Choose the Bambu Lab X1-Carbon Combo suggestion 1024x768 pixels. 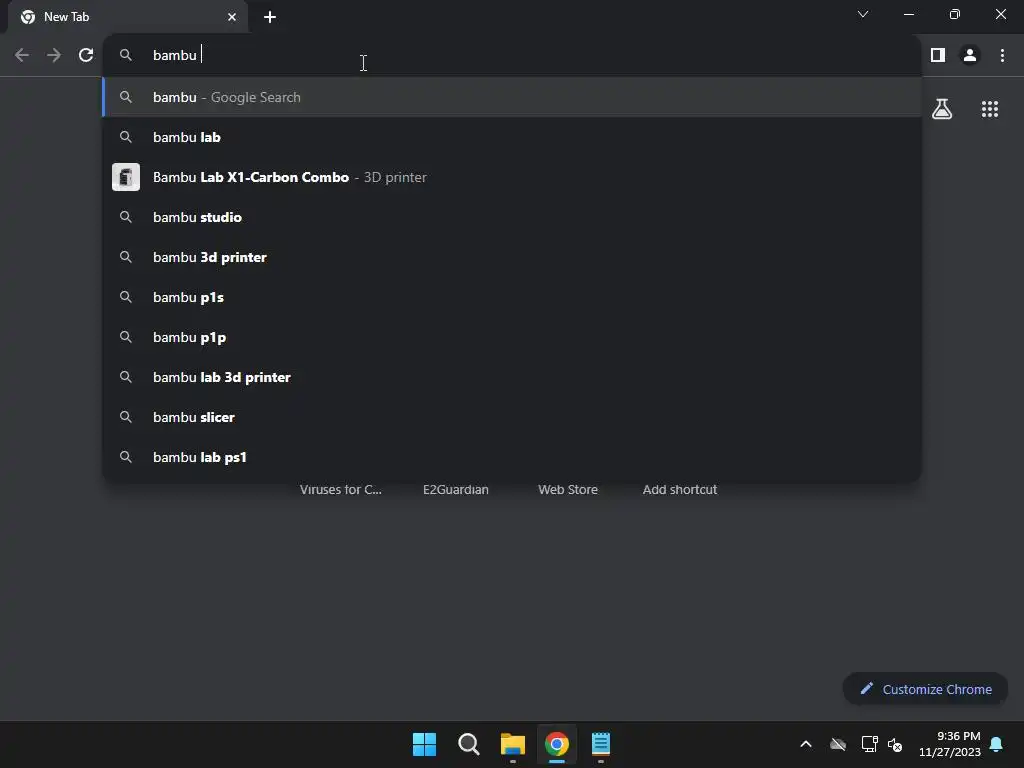click(x=512, y=177)
